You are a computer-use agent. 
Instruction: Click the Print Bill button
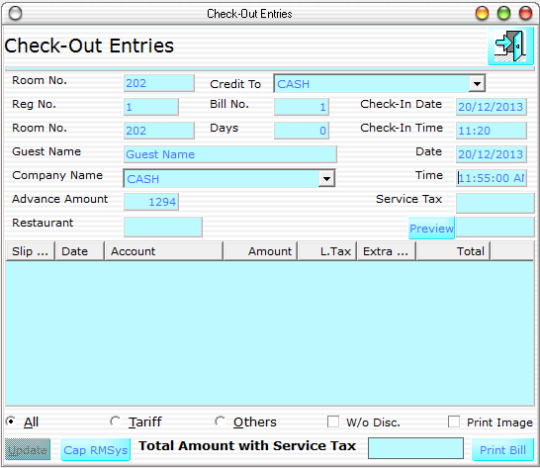pyautogui.click(x=502, y=449)
